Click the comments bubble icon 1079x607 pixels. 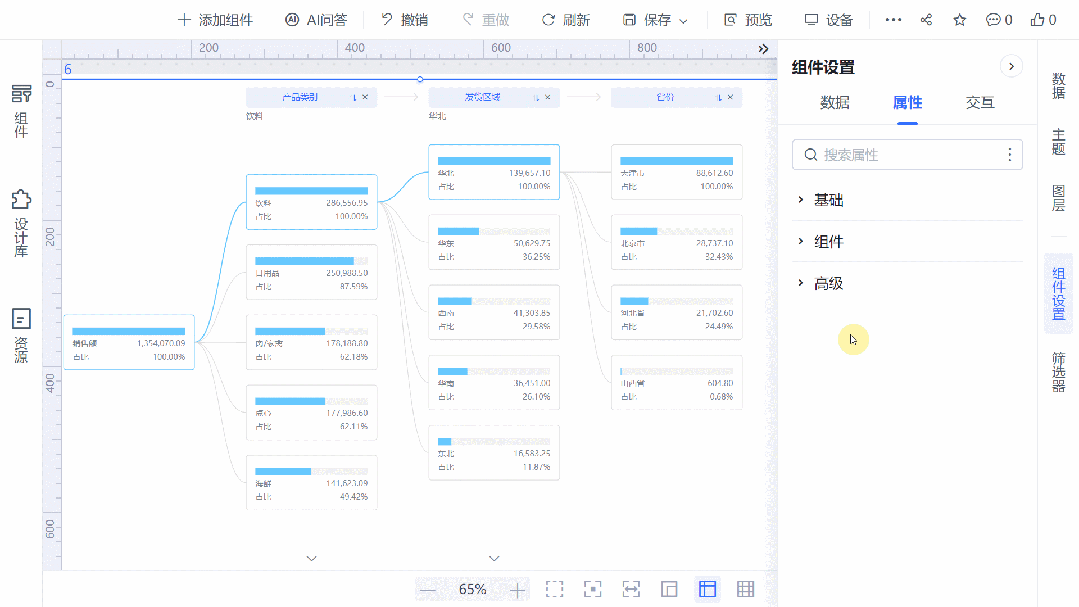(998, 20)
